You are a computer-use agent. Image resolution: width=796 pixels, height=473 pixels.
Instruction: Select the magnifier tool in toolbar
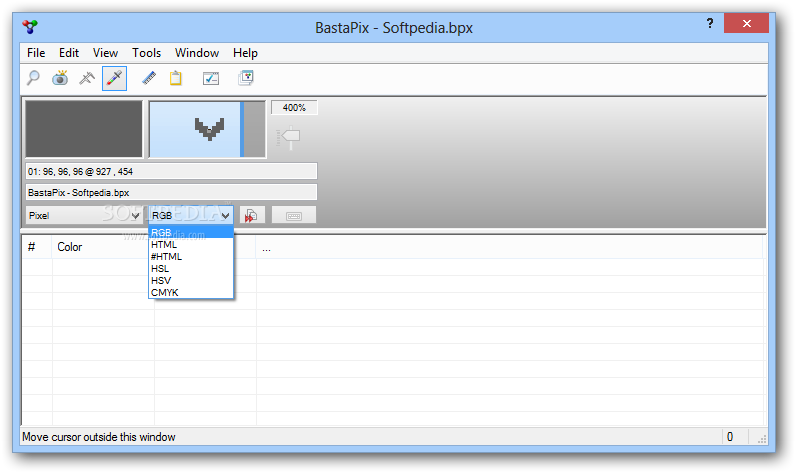point(34,78)
